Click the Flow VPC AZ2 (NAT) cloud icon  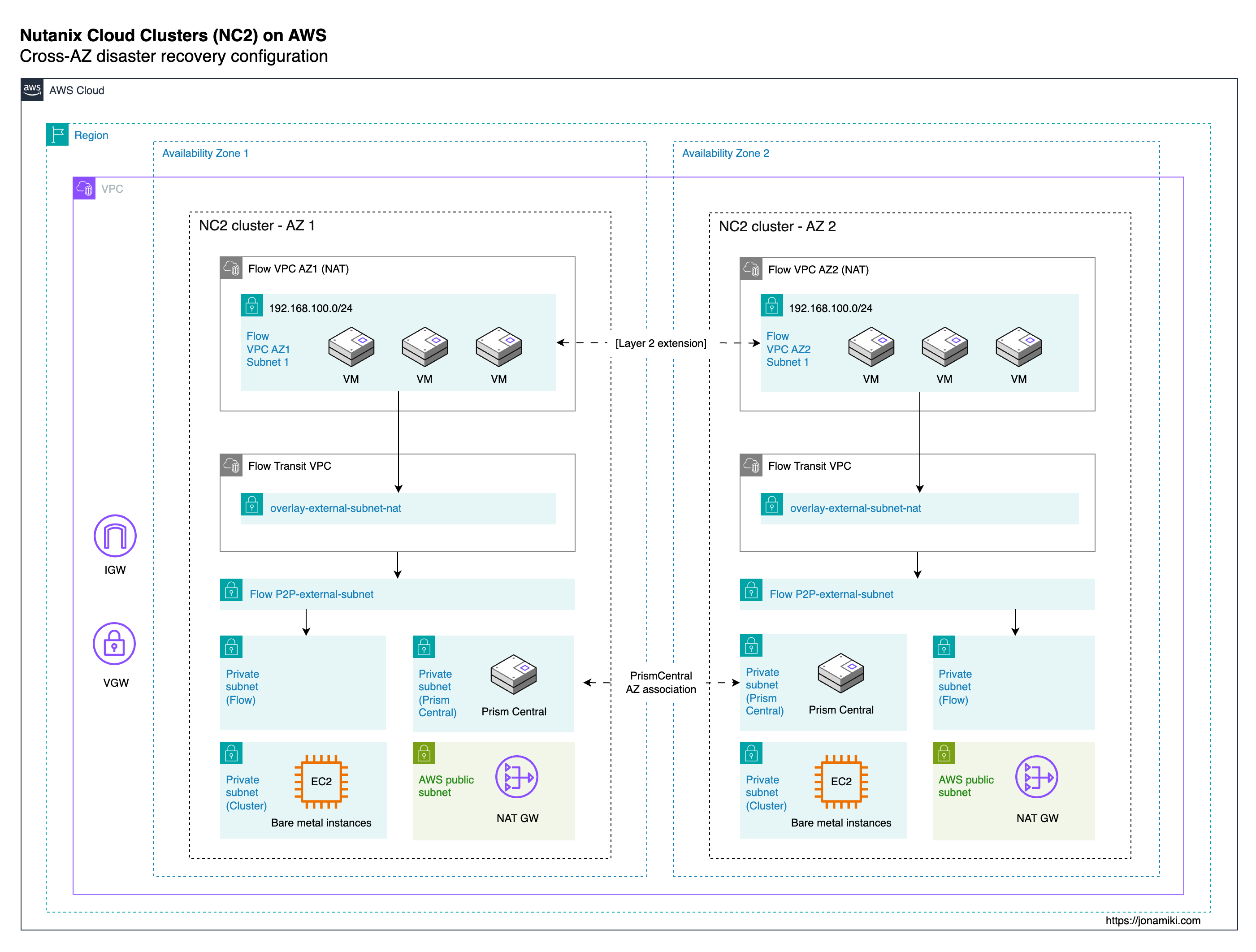(x=751, y=269)
